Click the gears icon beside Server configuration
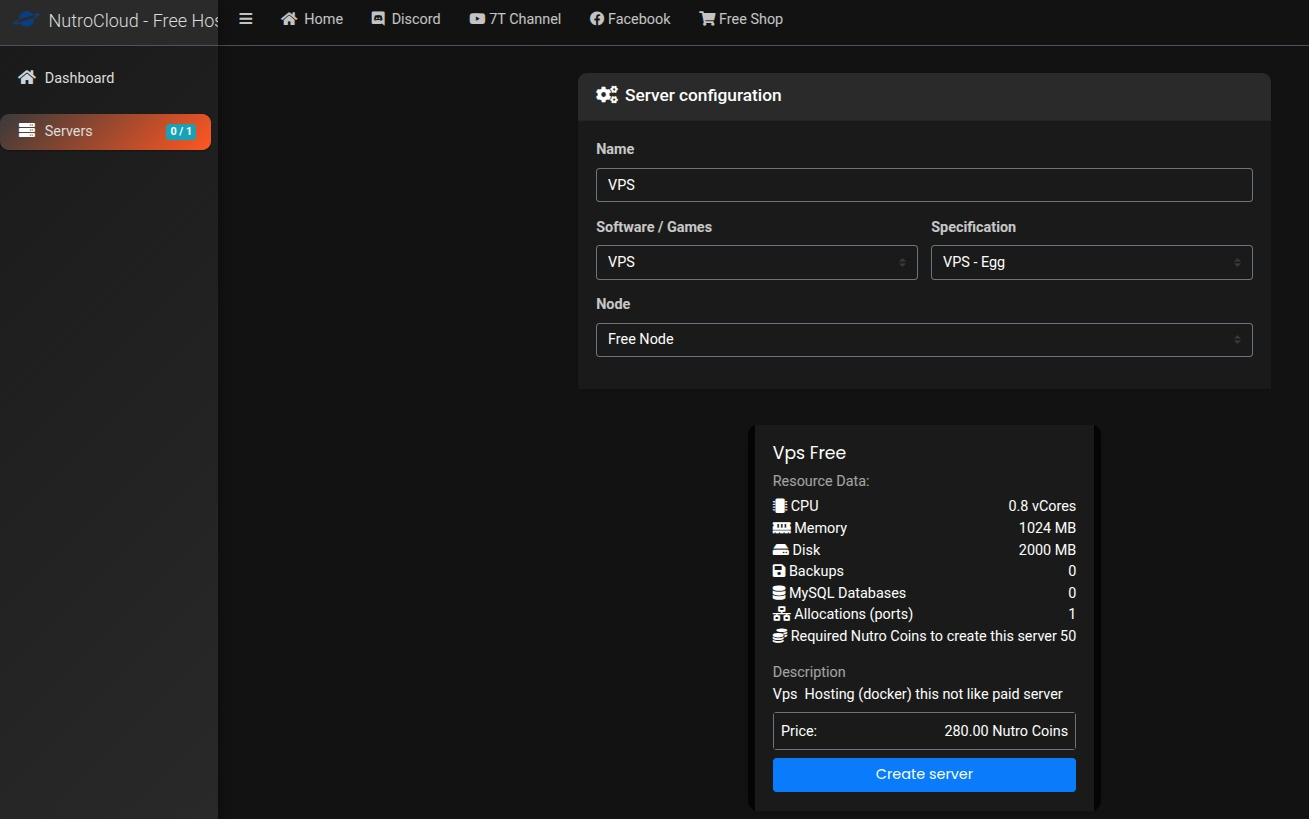 (x=607, y=95)
